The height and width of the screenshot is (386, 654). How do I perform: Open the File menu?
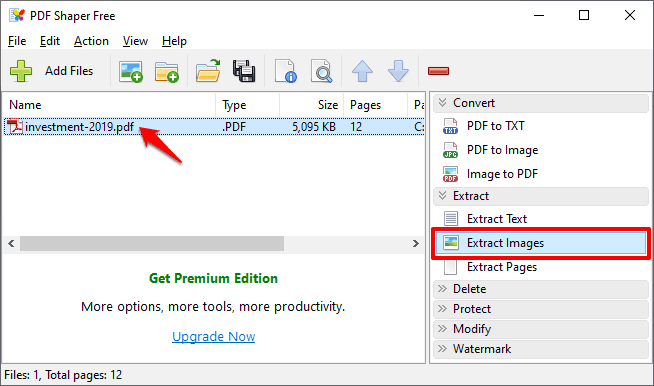pyautogui.click(x=17, y=41)
